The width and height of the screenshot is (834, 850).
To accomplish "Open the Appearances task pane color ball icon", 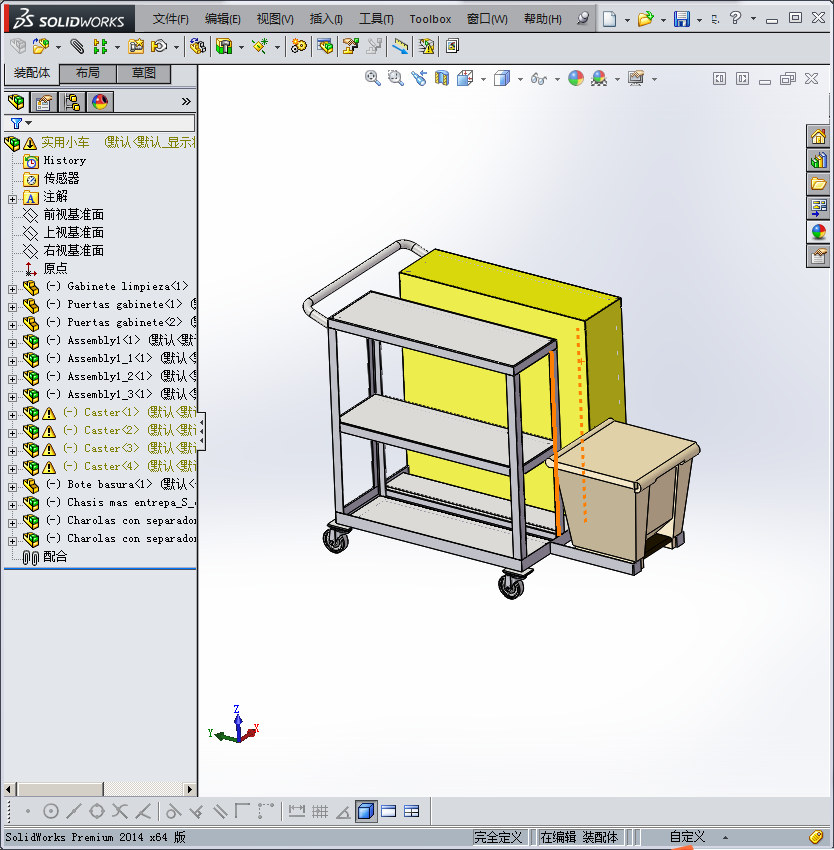I will pos(818,232).
